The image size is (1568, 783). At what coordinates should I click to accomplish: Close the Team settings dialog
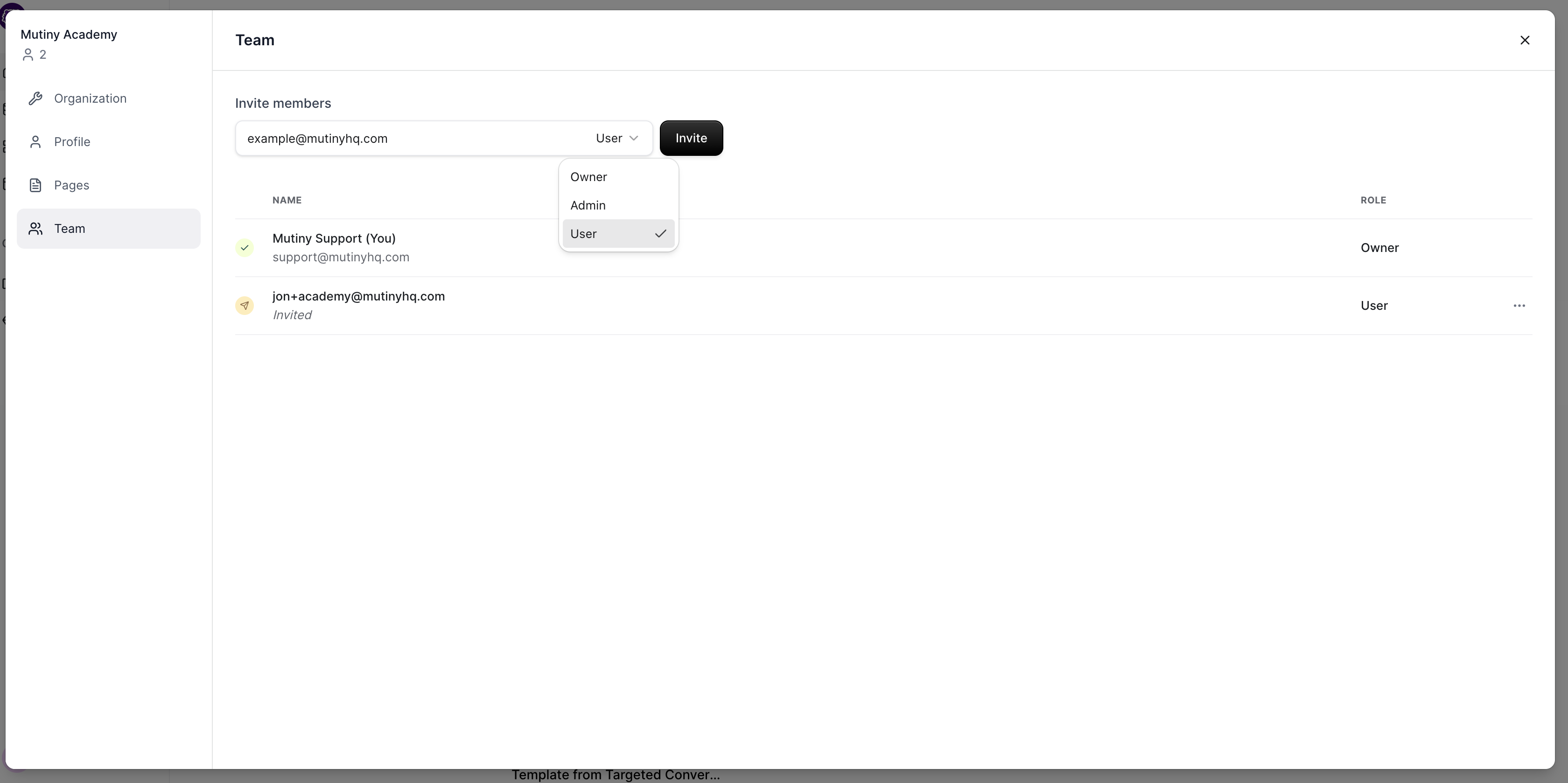click(1525, 40)
